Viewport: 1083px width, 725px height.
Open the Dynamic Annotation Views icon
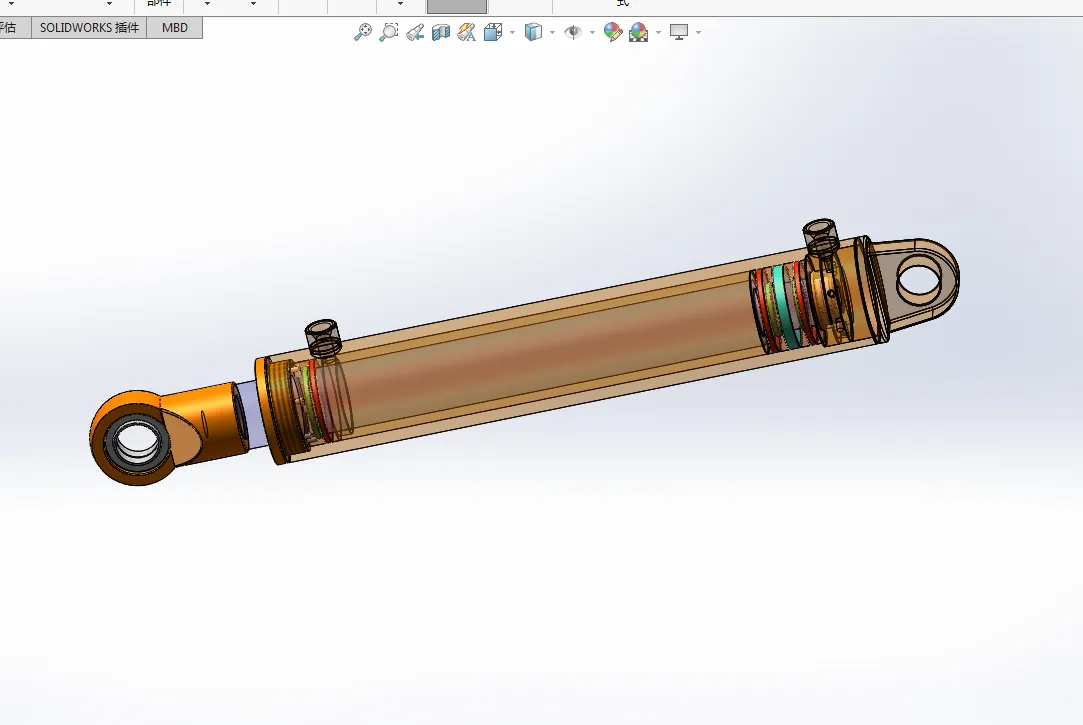click(x=467, y=32)
